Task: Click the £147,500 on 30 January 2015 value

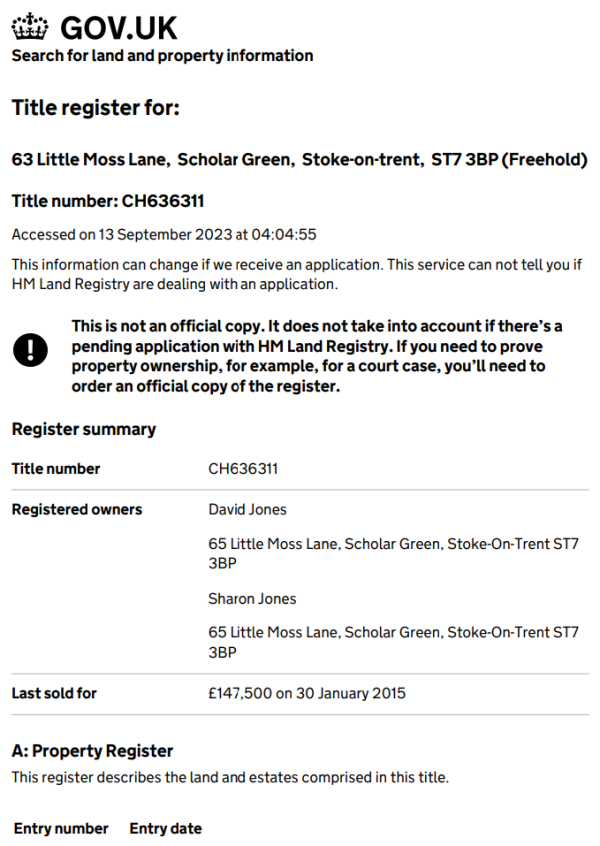Action: [x=306, y=693]
